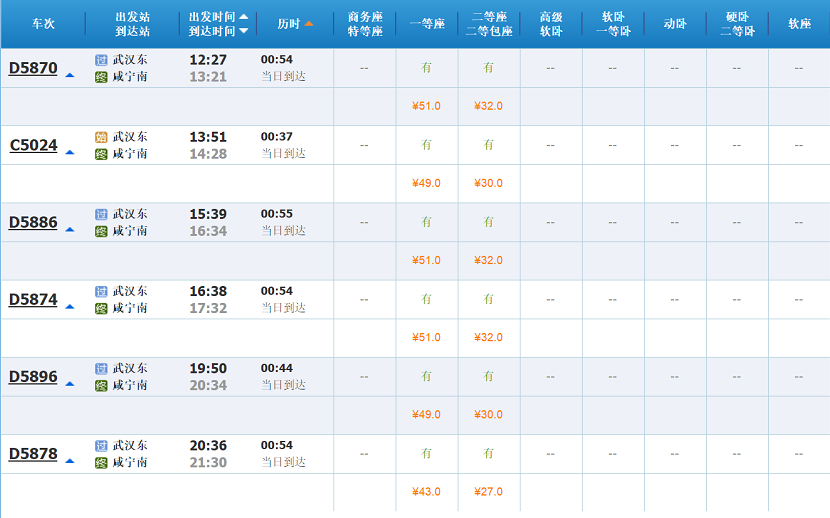Click the 车次 column header

pos(43,24)
